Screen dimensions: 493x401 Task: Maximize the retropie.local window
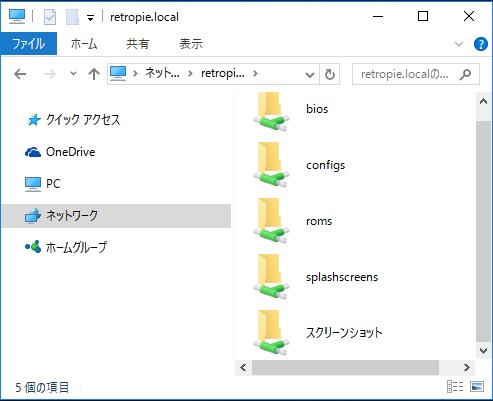click(x=423, y=16)
